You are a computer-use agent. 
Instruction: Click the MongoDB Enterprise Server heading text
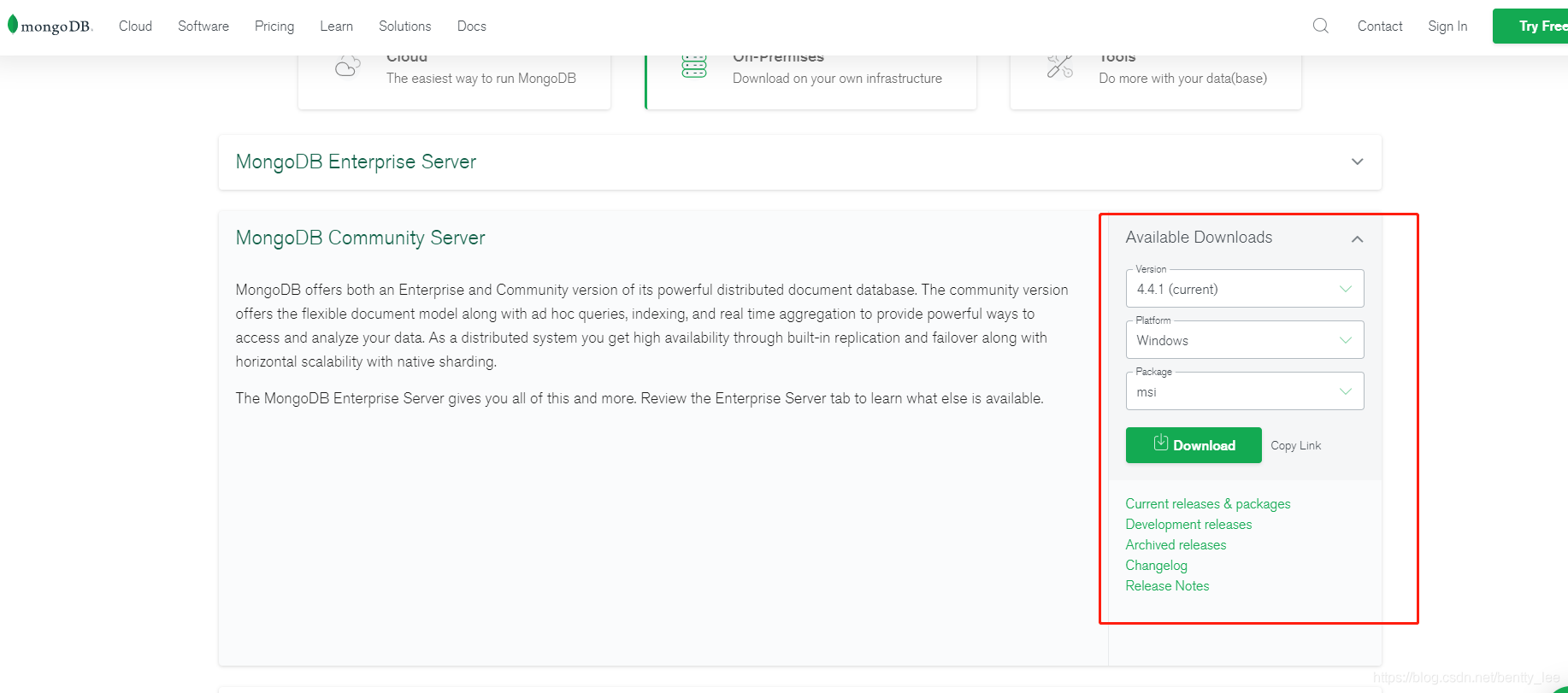point(356,162)
